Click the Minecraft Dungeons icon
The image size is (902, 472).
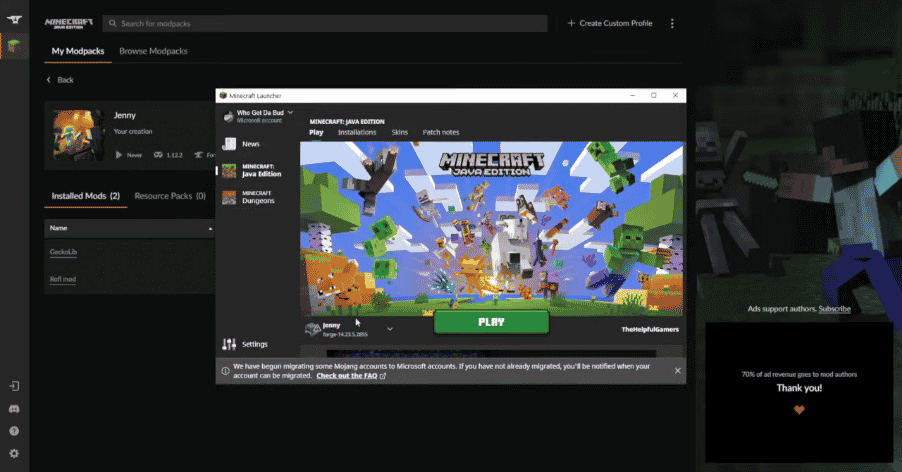(229, 197)
